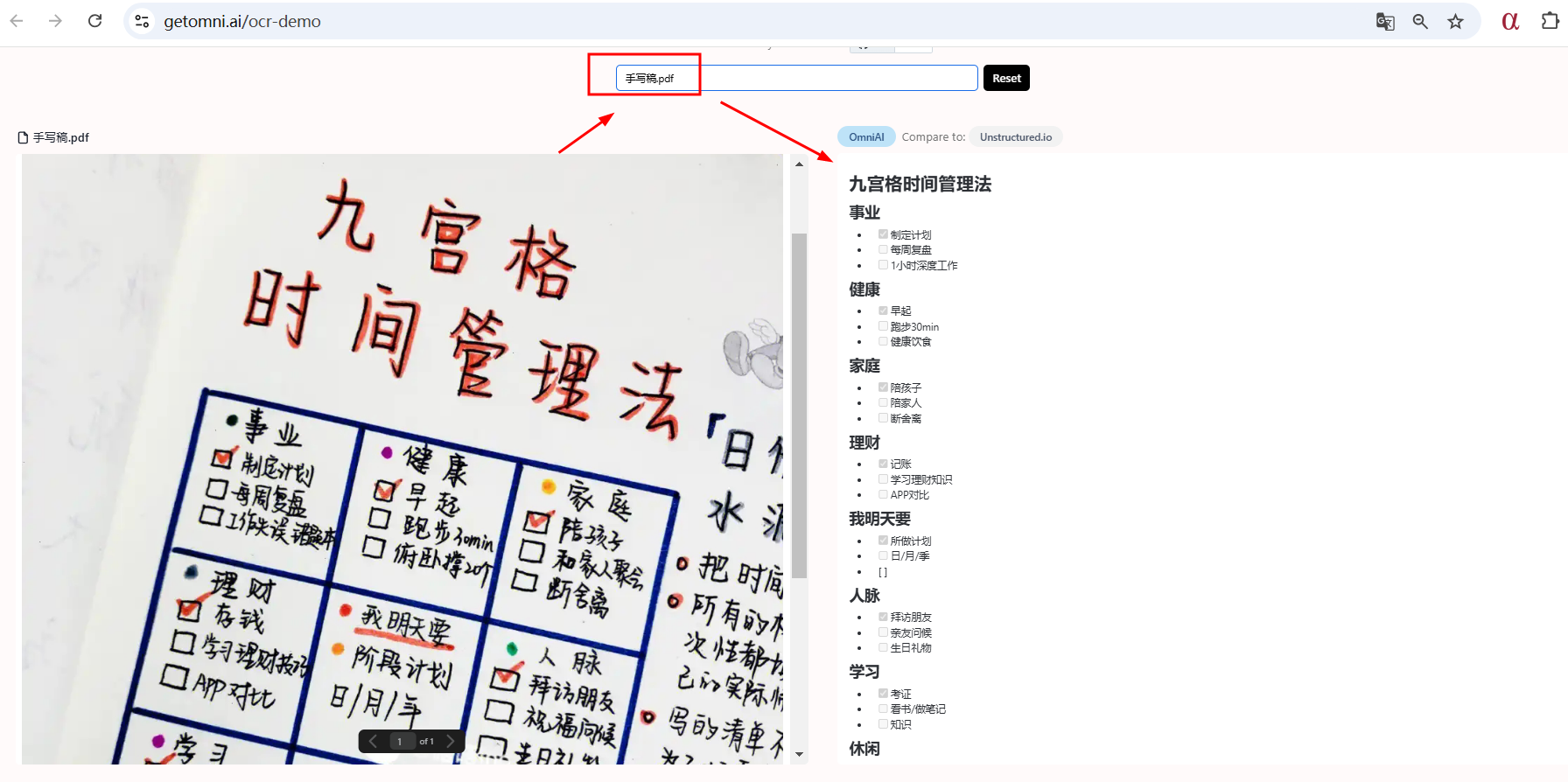Toggle the 日/月/季 checkbox
1568x782 pixels.
coord(883,555)
